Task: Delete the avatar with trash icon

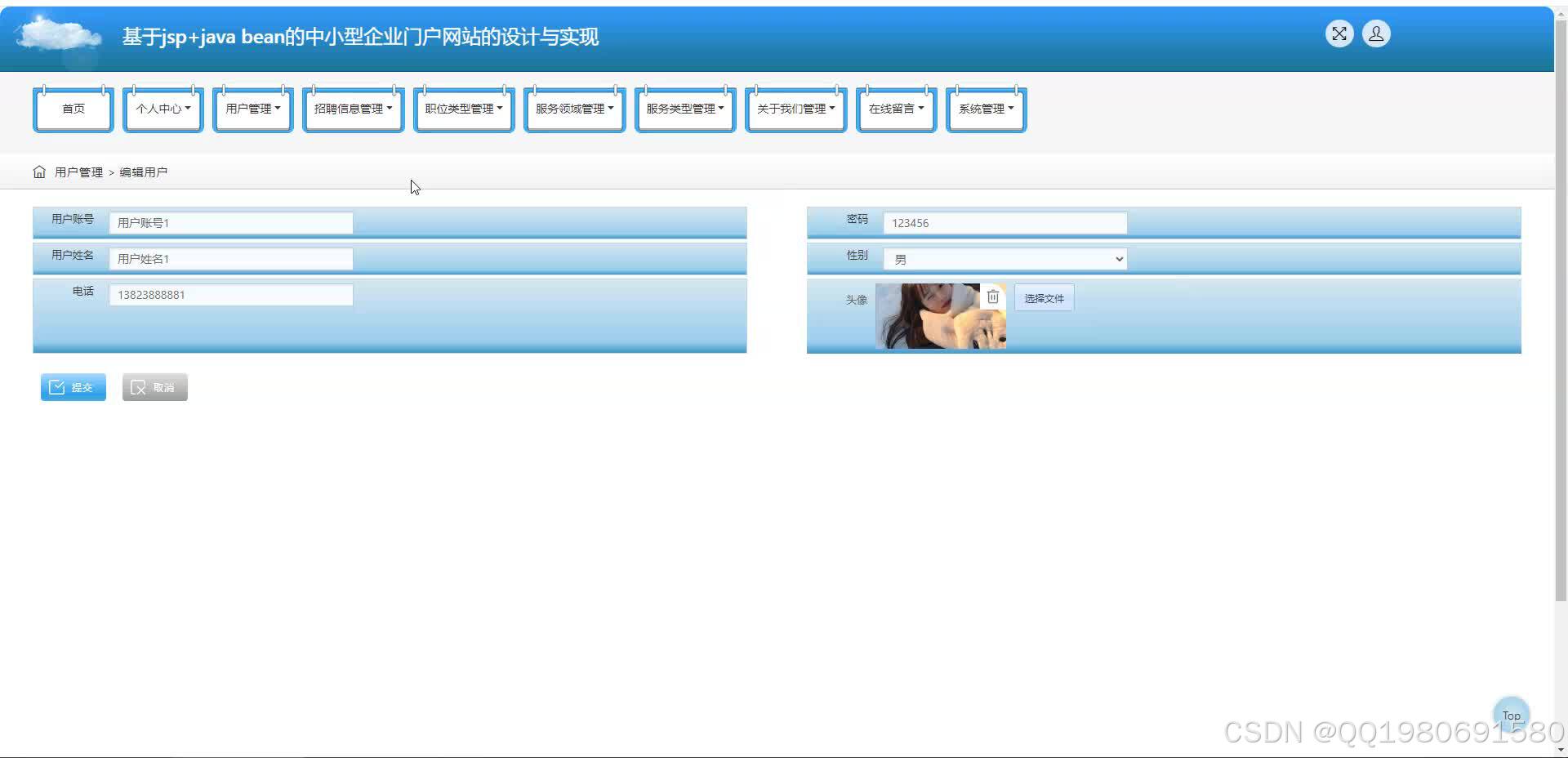Action: point(993,297)
